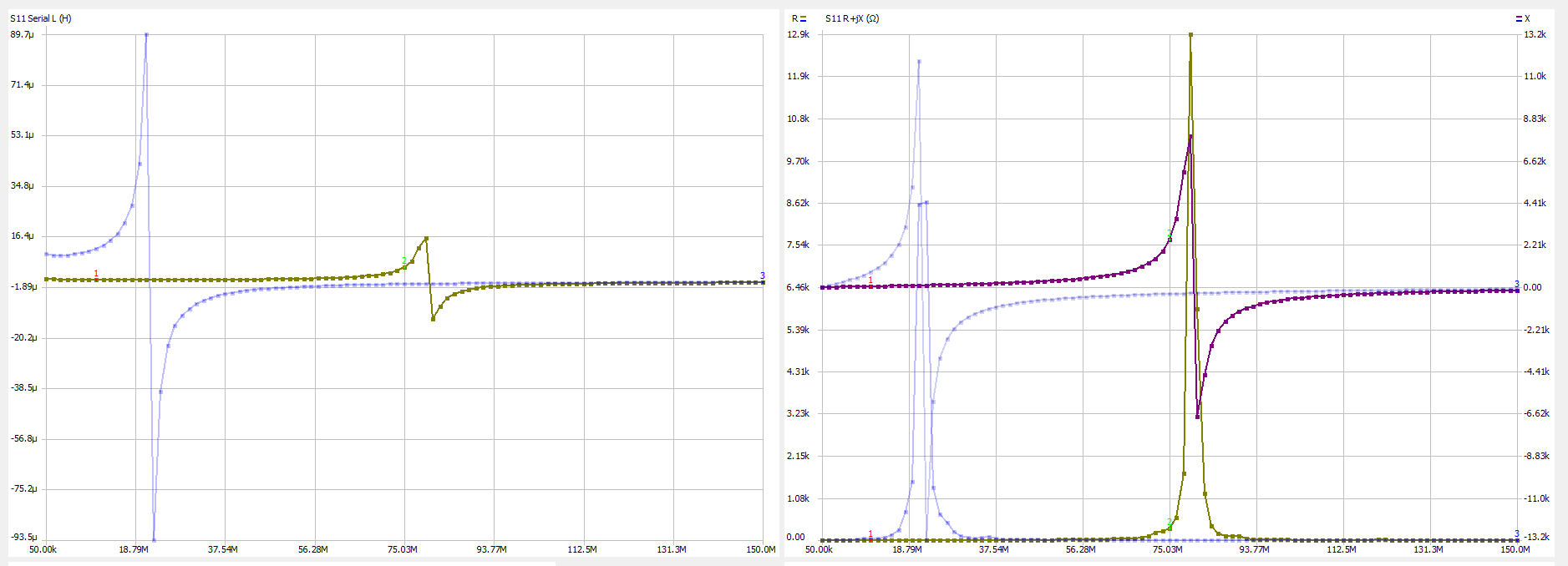This screenshot has width=1568, height=566.
Task: Select green marker 2 on the olive R trace
Action: (x=1169, y=523)
